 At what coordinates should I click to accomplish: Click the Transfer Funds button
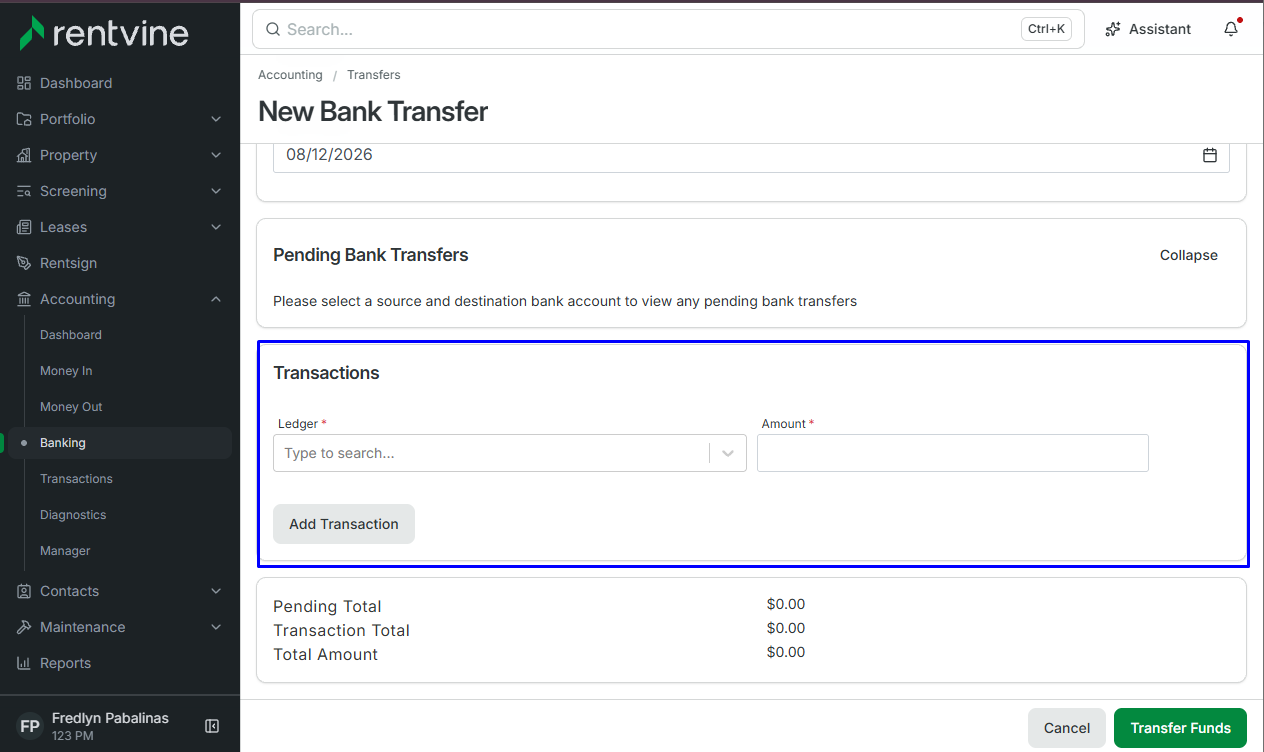tap(1180, 728)
